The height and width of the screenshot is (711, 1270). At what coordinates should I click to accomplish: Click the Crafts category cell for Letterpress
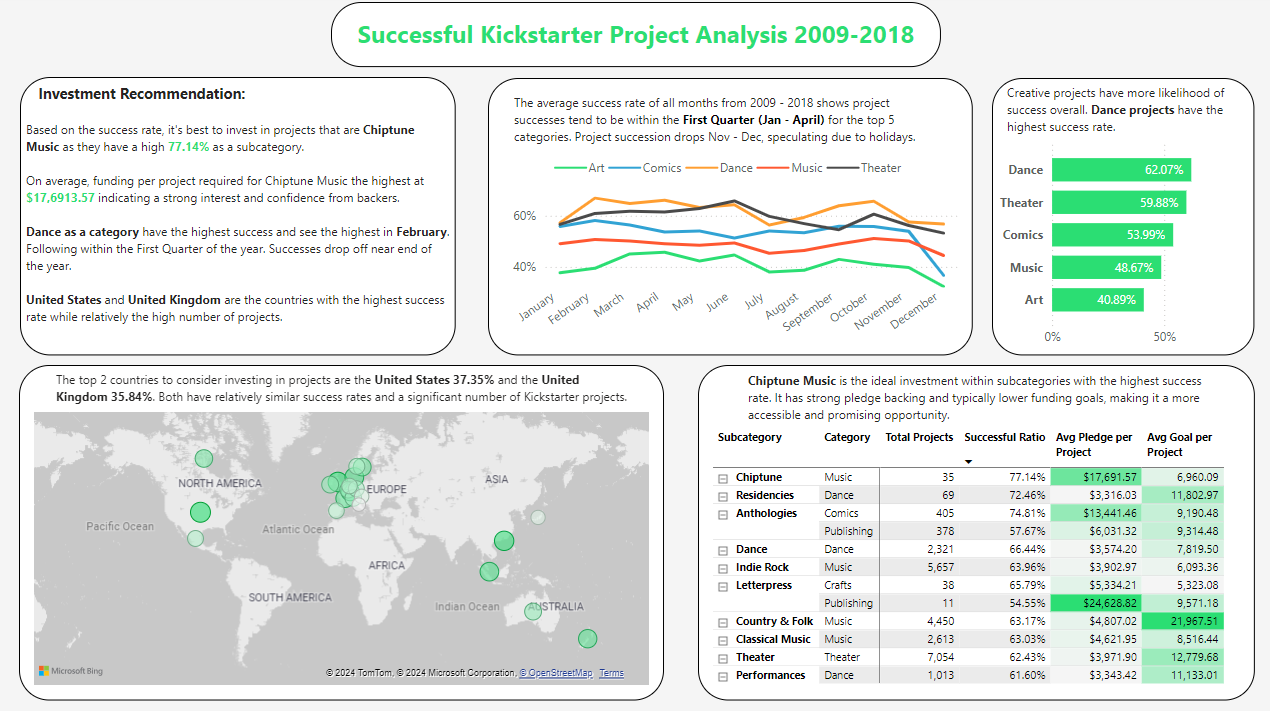[849, 585]
